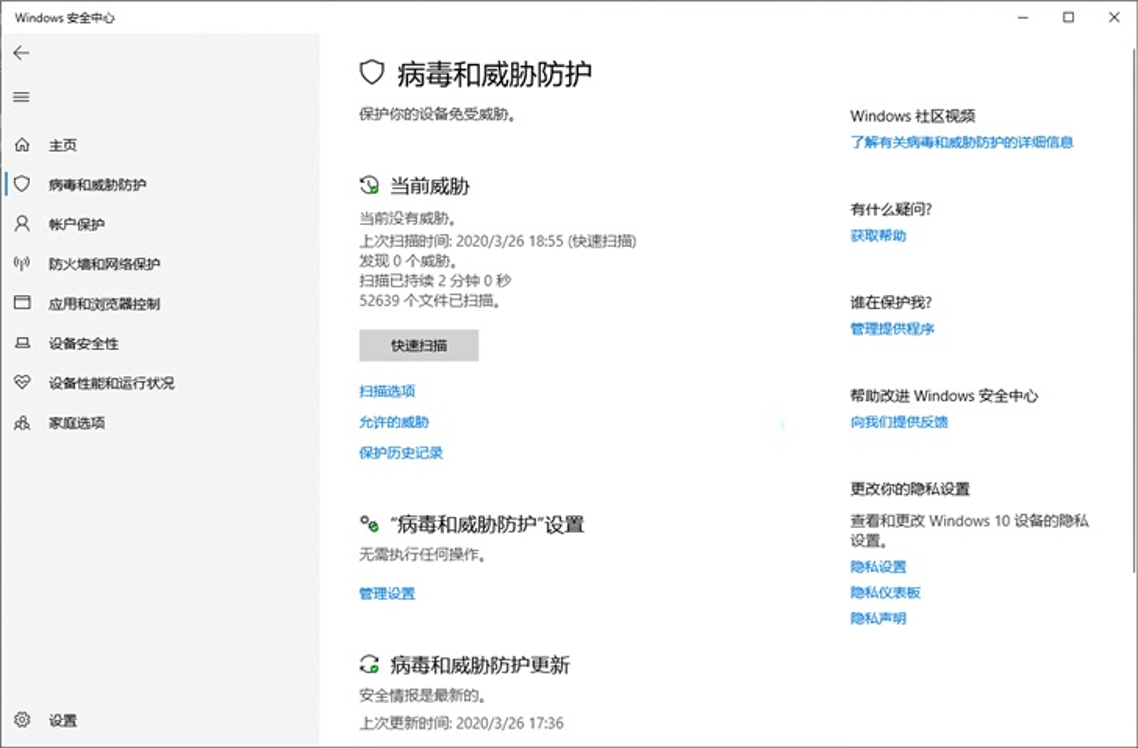This screenshot has width=1138, height=748.
Task: Expand the hamburger navigation menu
Action: pos(21,97)
